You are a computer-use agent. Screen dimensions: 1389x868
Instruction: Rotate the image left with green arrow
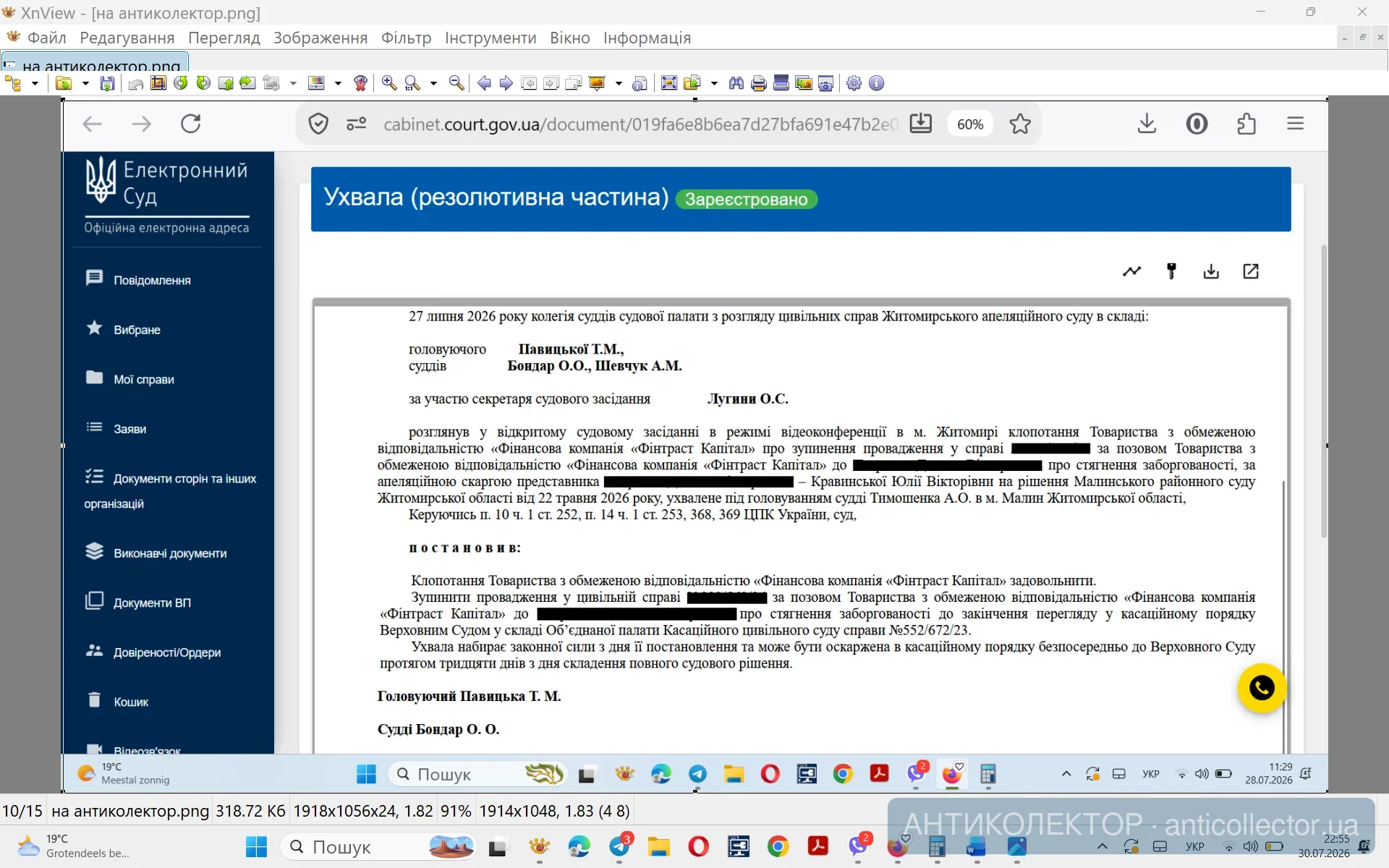181,83
